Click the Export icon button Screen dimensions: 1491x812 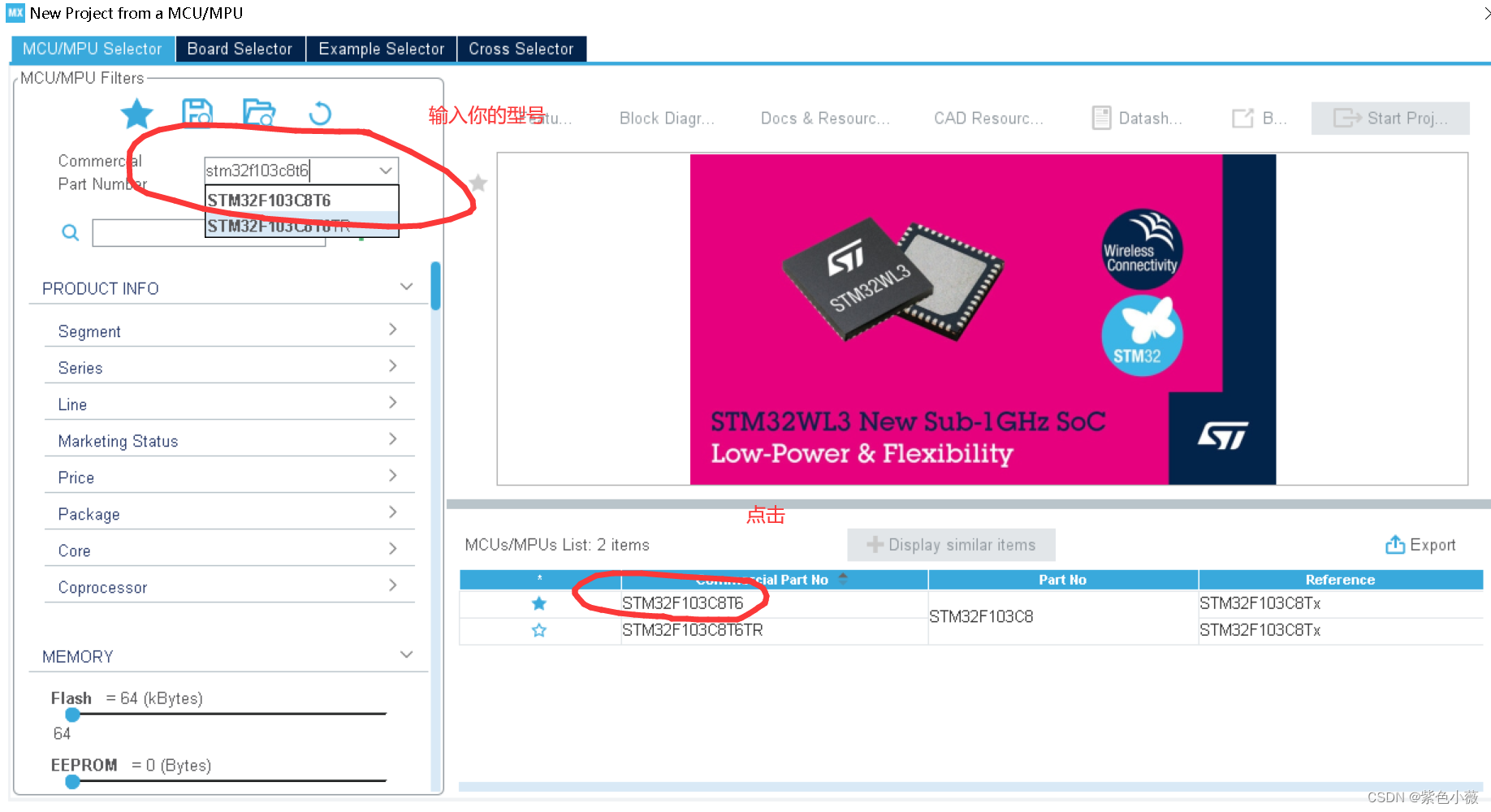coord(1420,545)
